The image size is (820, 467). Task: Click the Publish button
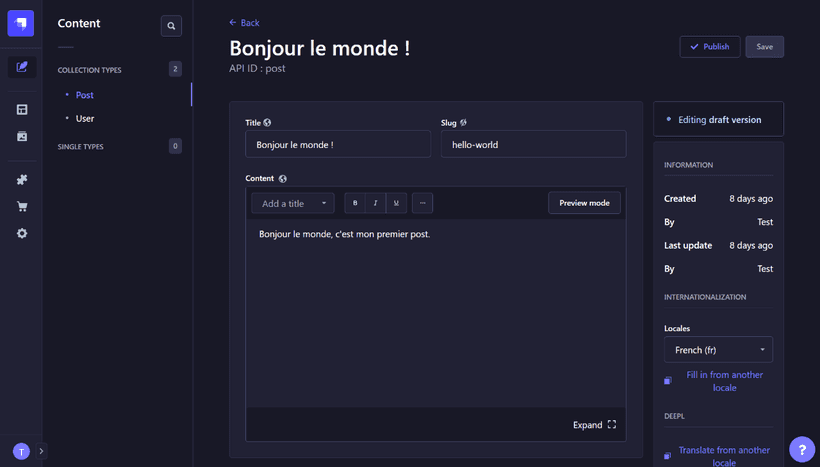point(710,47)
